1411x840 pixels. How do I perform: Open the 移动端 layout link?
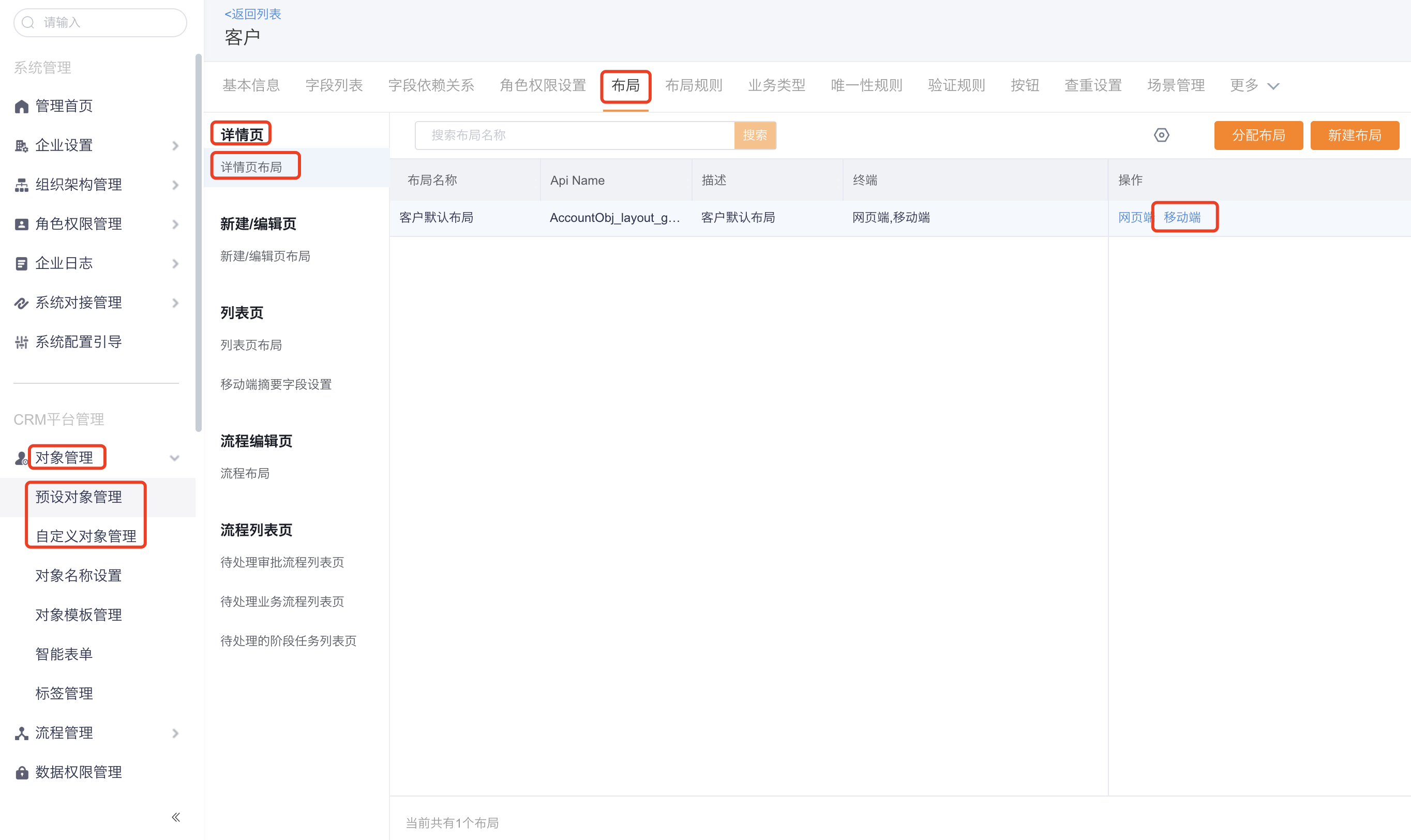click(1182, 217)
